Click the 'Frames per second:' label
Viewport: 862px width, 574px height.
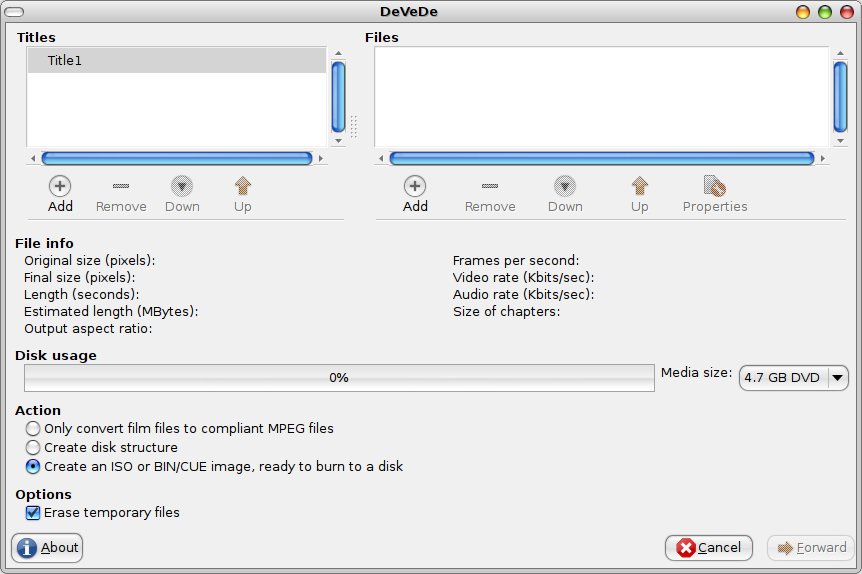516,261
